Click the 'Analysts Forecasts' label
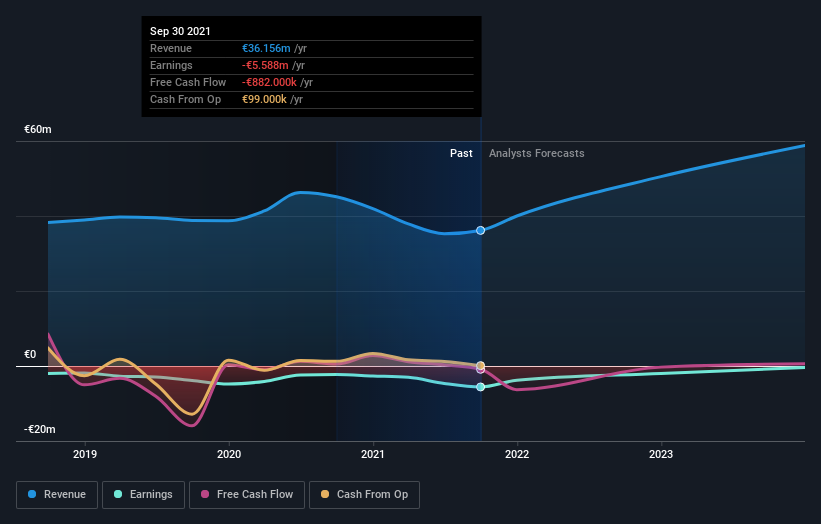821x524 pixels. coord(537,153)
